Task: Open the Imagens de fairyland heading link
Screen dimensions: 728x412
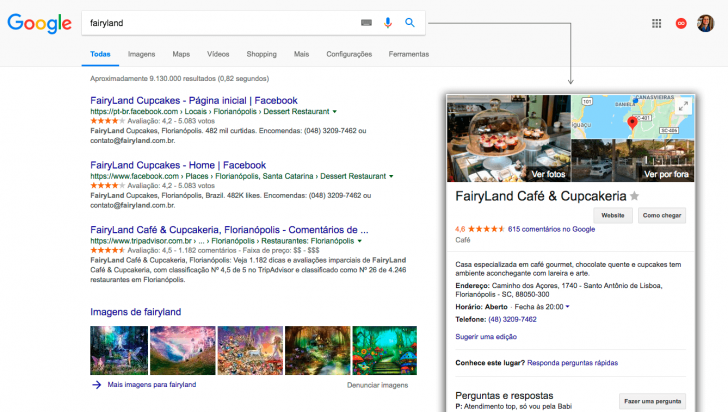Action: (136, 312)
